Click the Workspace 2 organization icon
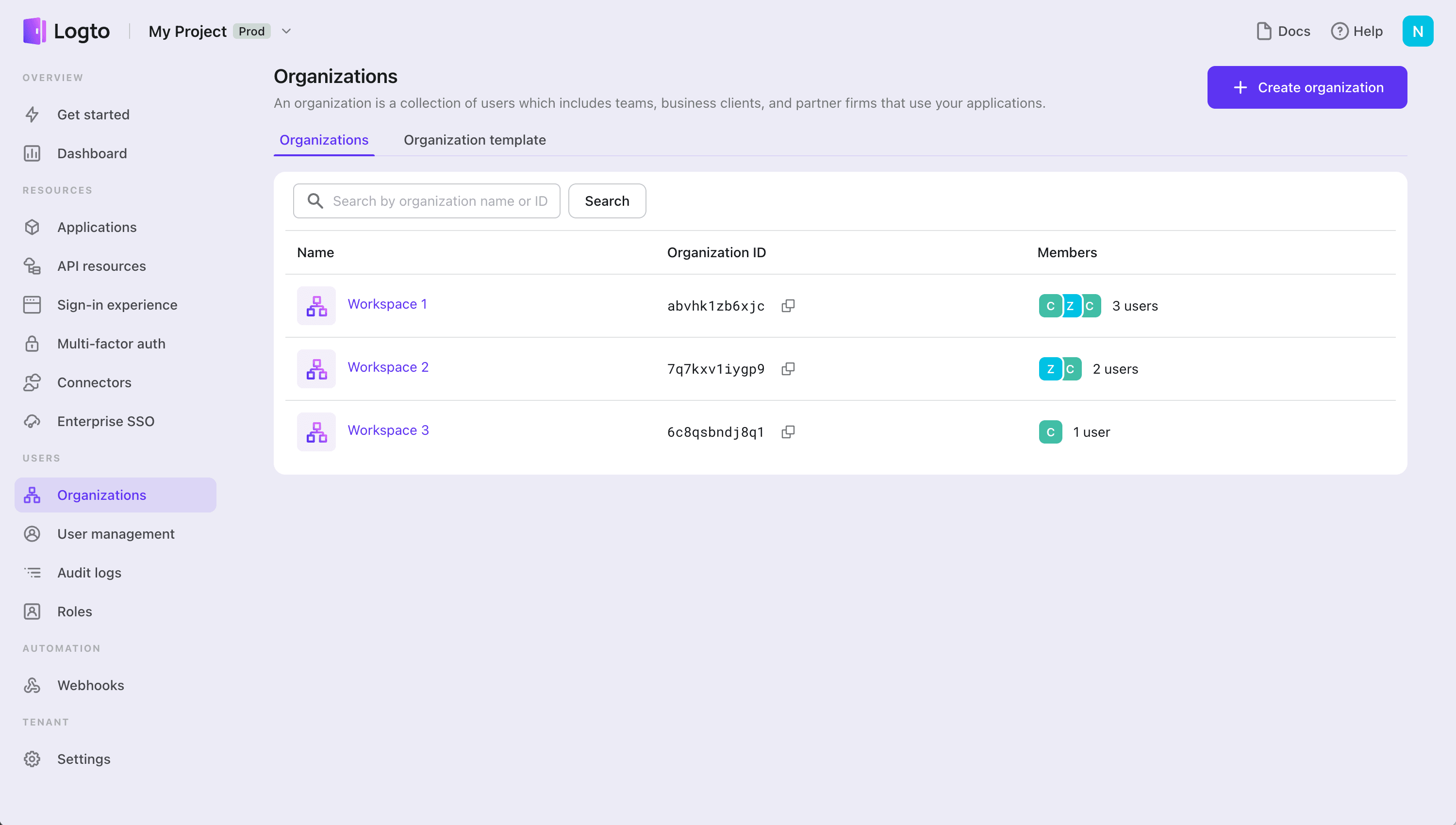This screenshot has width=1456, height=825. click(316, 368)
